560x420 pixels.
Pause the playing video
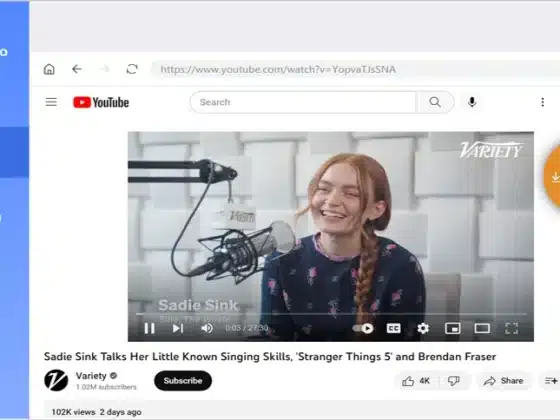(149, 328)
